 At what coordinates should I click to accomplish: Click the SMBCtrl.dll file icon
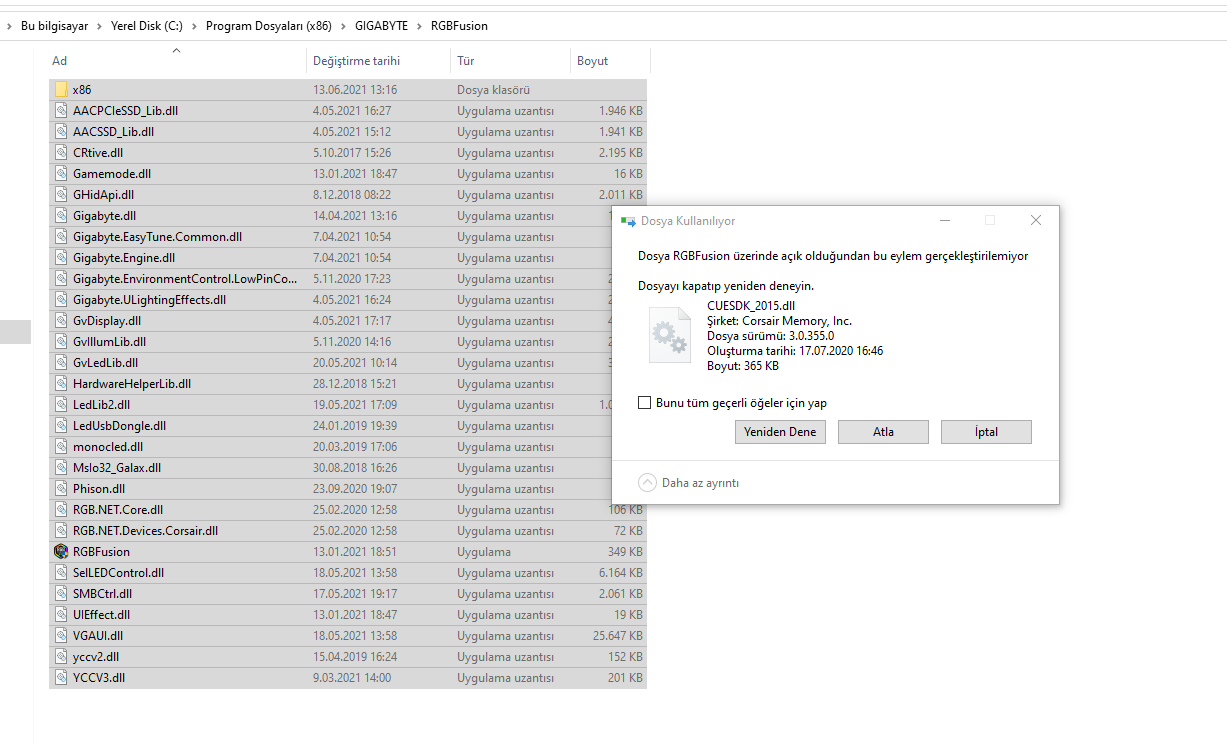[61, 594]
